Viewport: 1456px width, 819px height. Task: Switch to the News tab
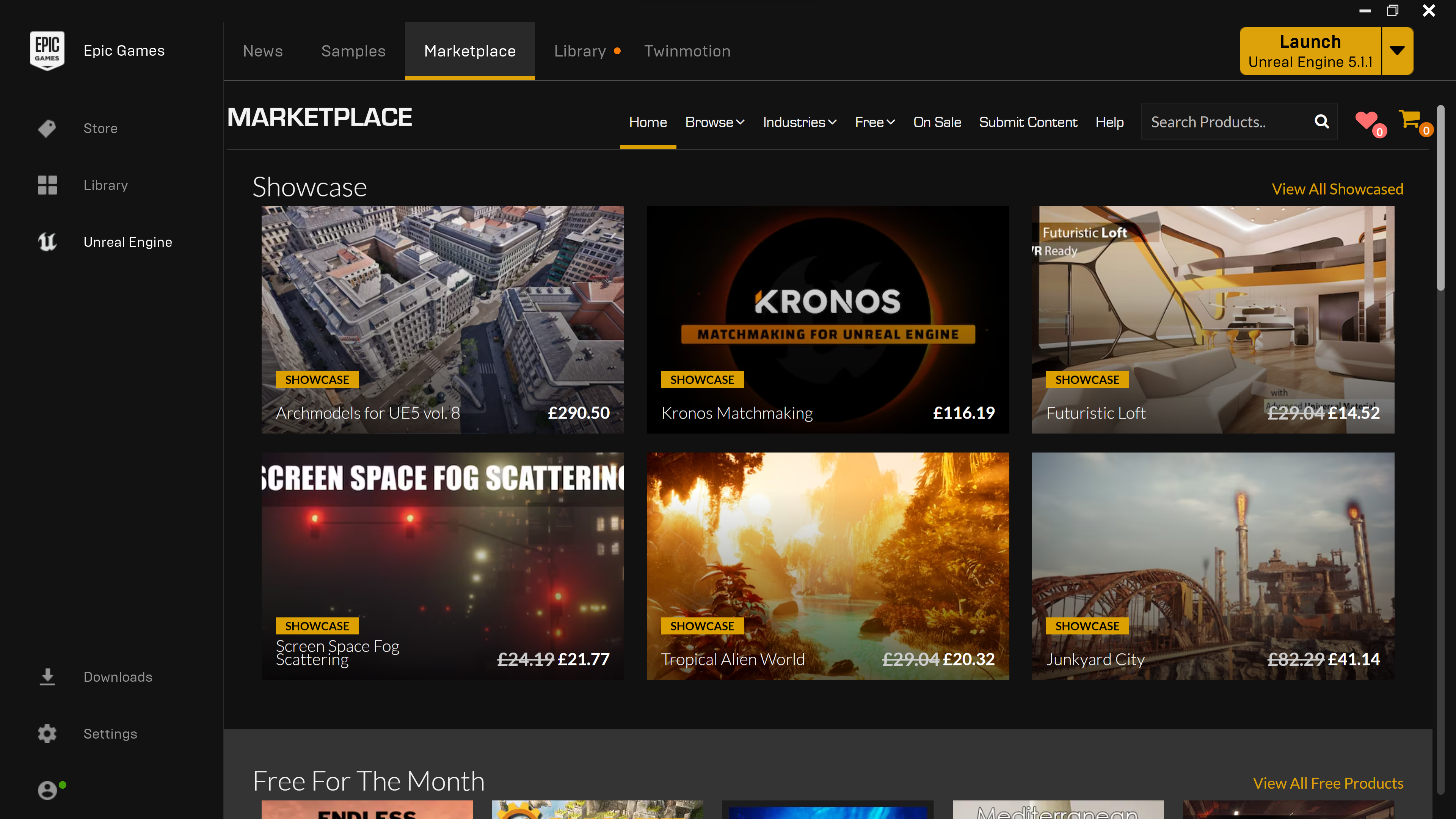(263, 51)
